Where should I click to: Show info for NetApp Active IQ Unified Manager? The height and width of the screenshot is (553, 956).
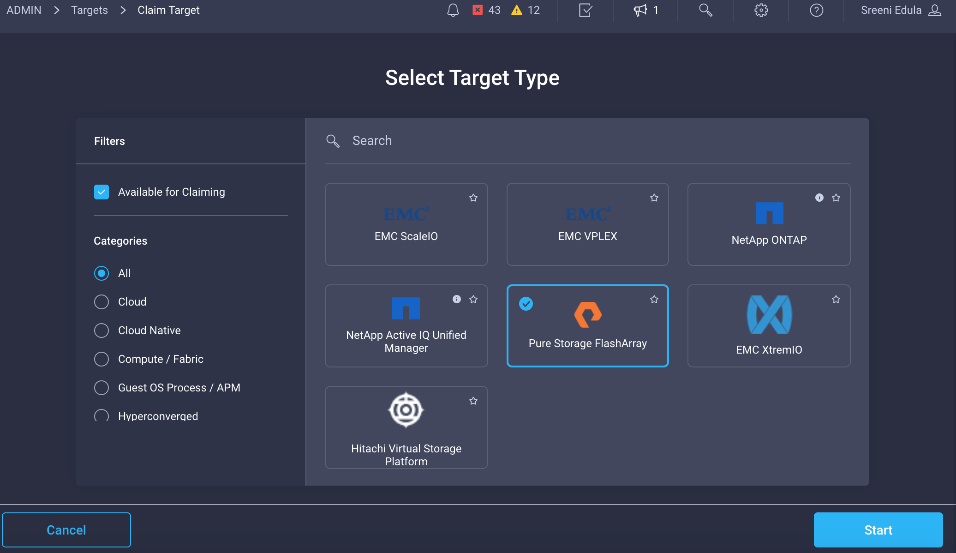tap(457, 299)
